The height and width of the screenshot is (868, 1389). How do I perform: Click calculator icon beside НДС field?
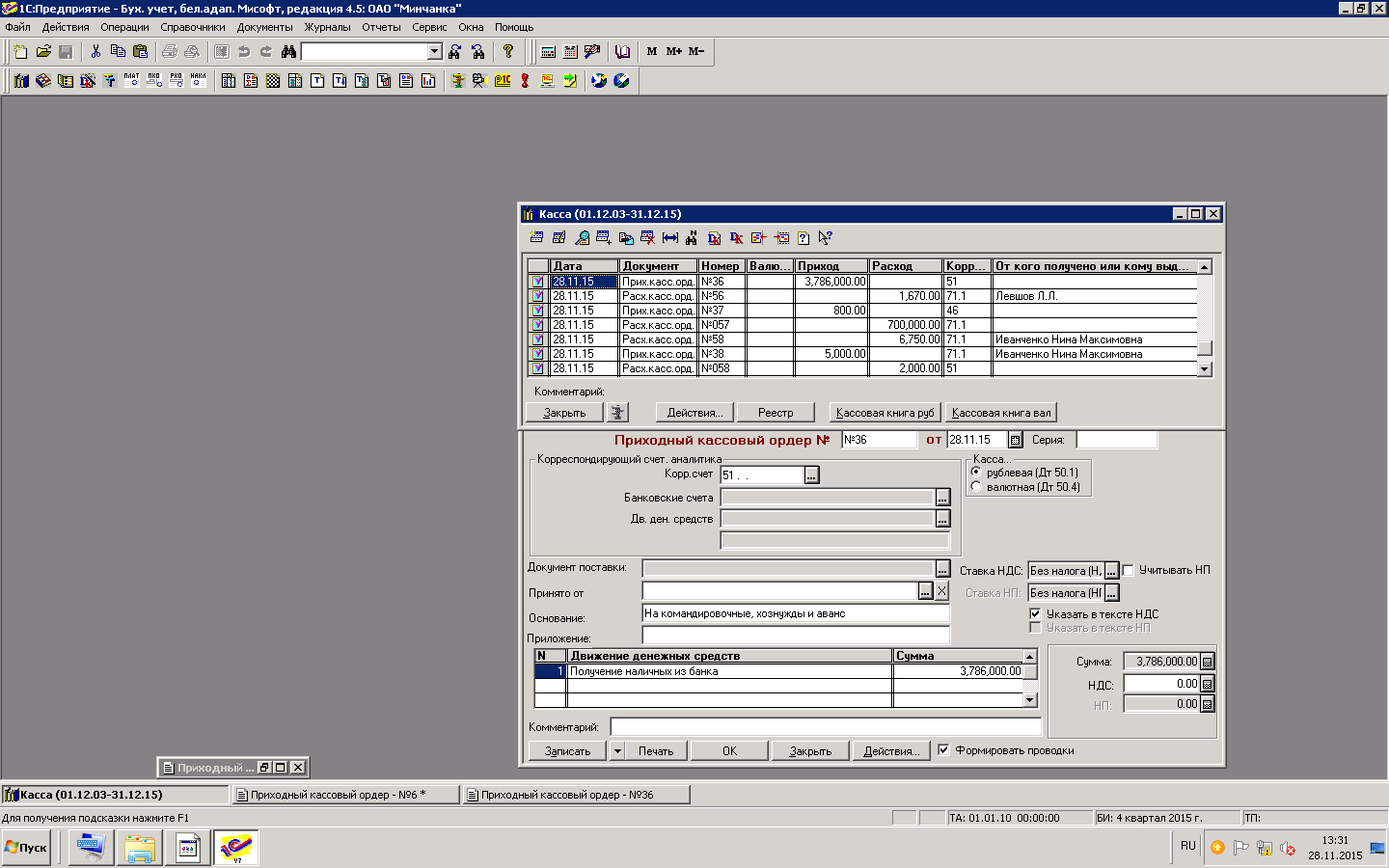point(1207,684)
